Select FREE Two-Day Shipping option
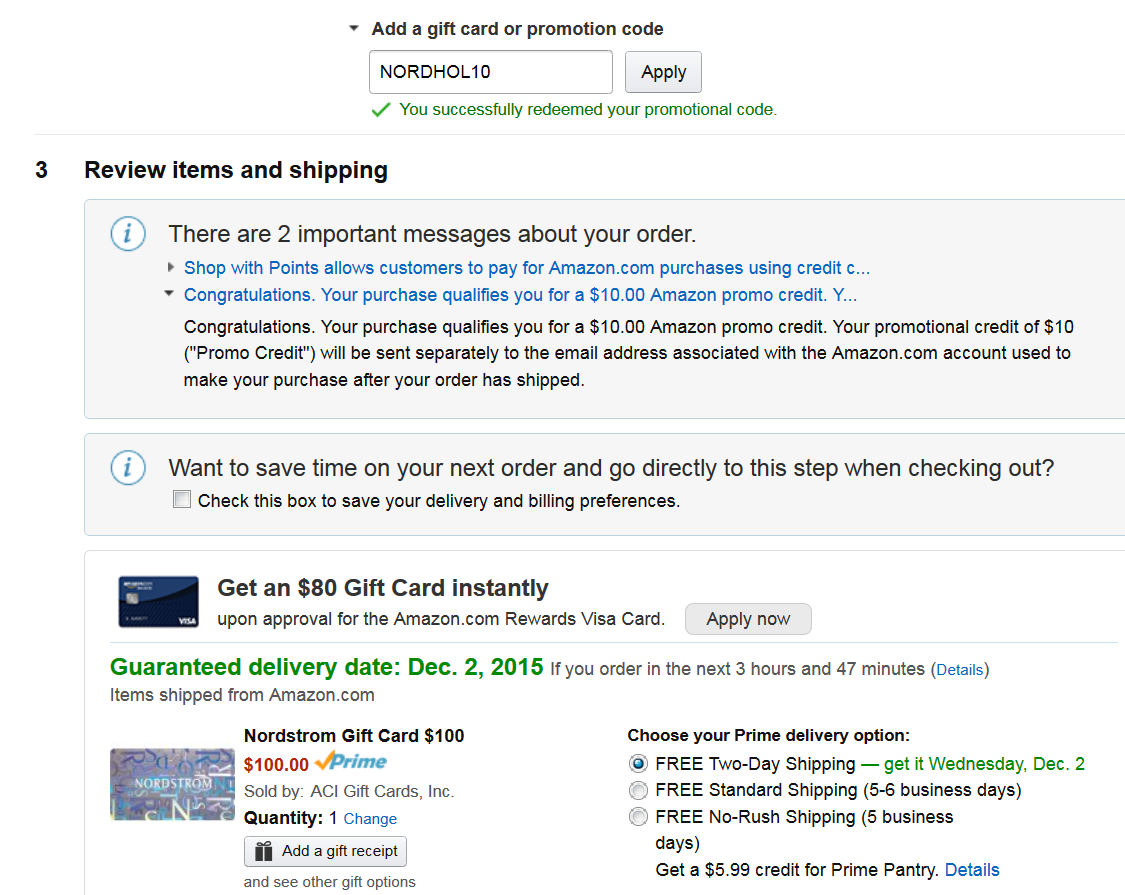 coord(638,763)
